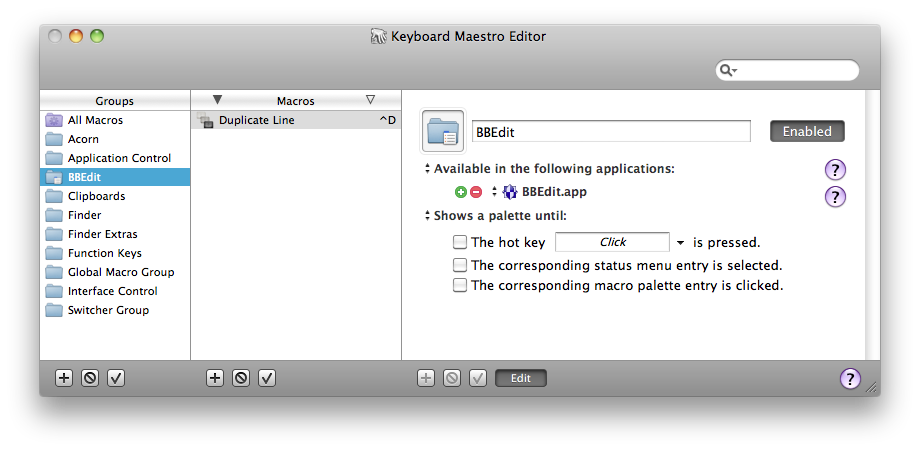Click the Duplicate Line macro icon
Image resolution: width=920 pixels, height=451 pixels.
(x=205, y=120)
